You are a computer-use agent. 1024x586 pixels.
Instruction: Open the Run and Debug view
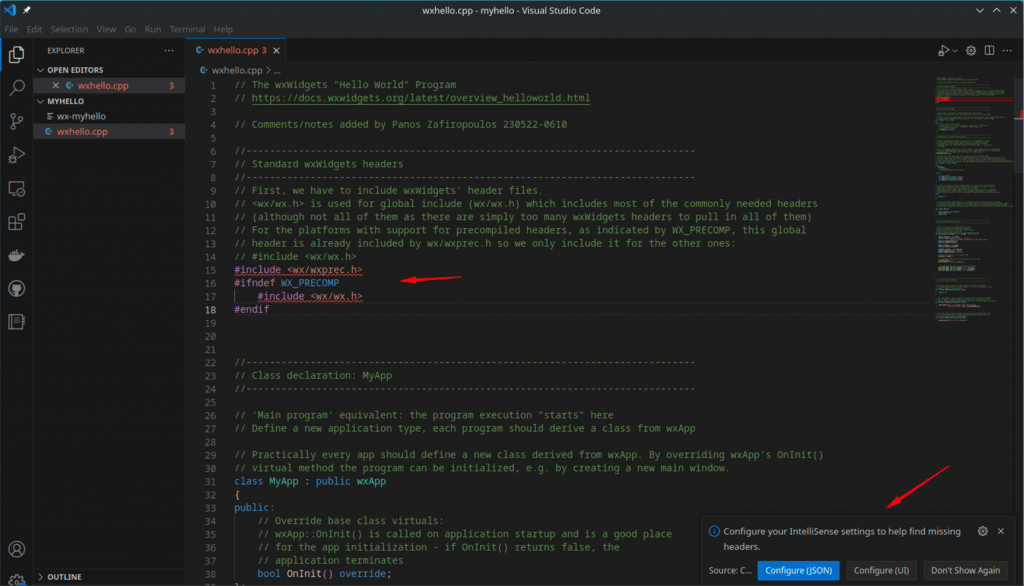16,155
